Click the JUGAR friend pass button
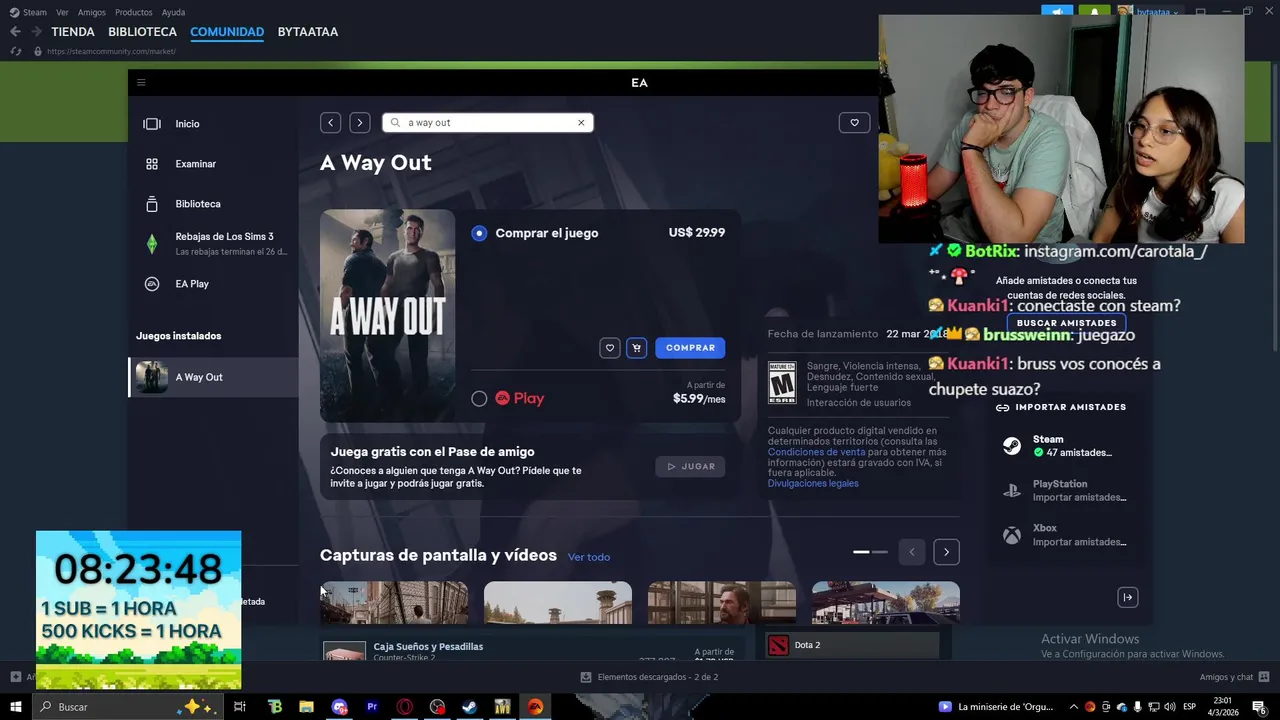 point(690,467)
